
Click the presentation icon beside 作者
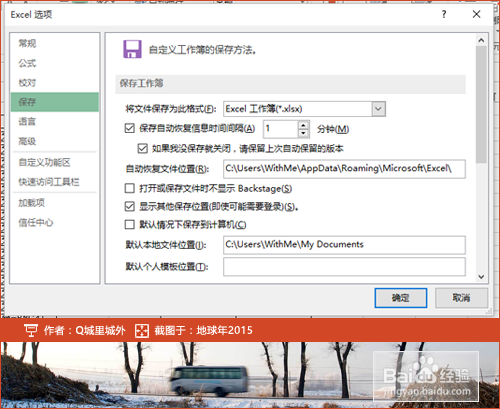pyautogui.click(x=31, y=331)
